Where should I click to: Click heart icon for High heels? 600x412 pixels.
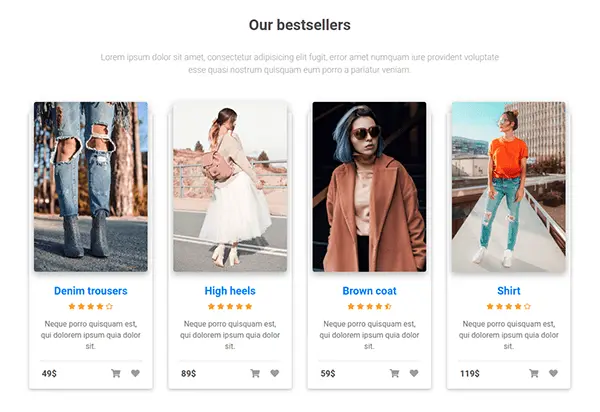click(274, 374)
